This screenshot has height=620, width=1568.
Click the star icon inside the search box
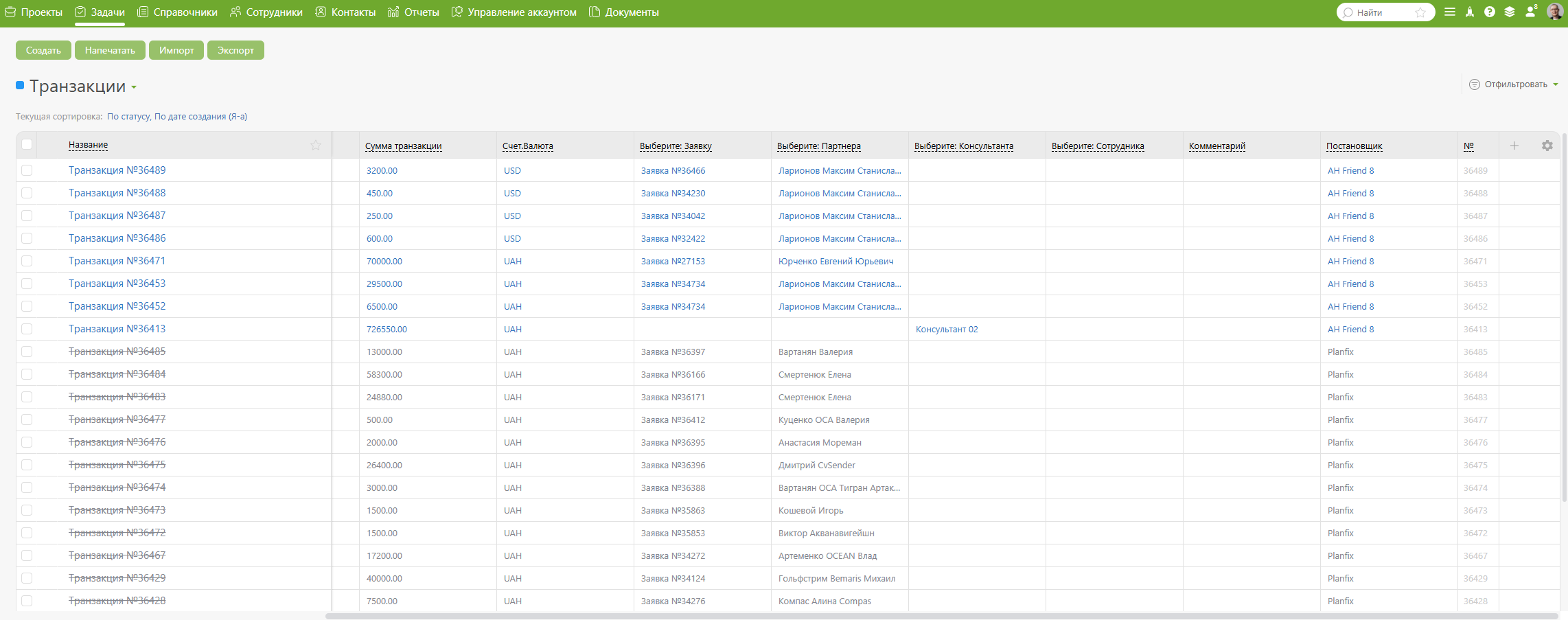point(1420,12)
